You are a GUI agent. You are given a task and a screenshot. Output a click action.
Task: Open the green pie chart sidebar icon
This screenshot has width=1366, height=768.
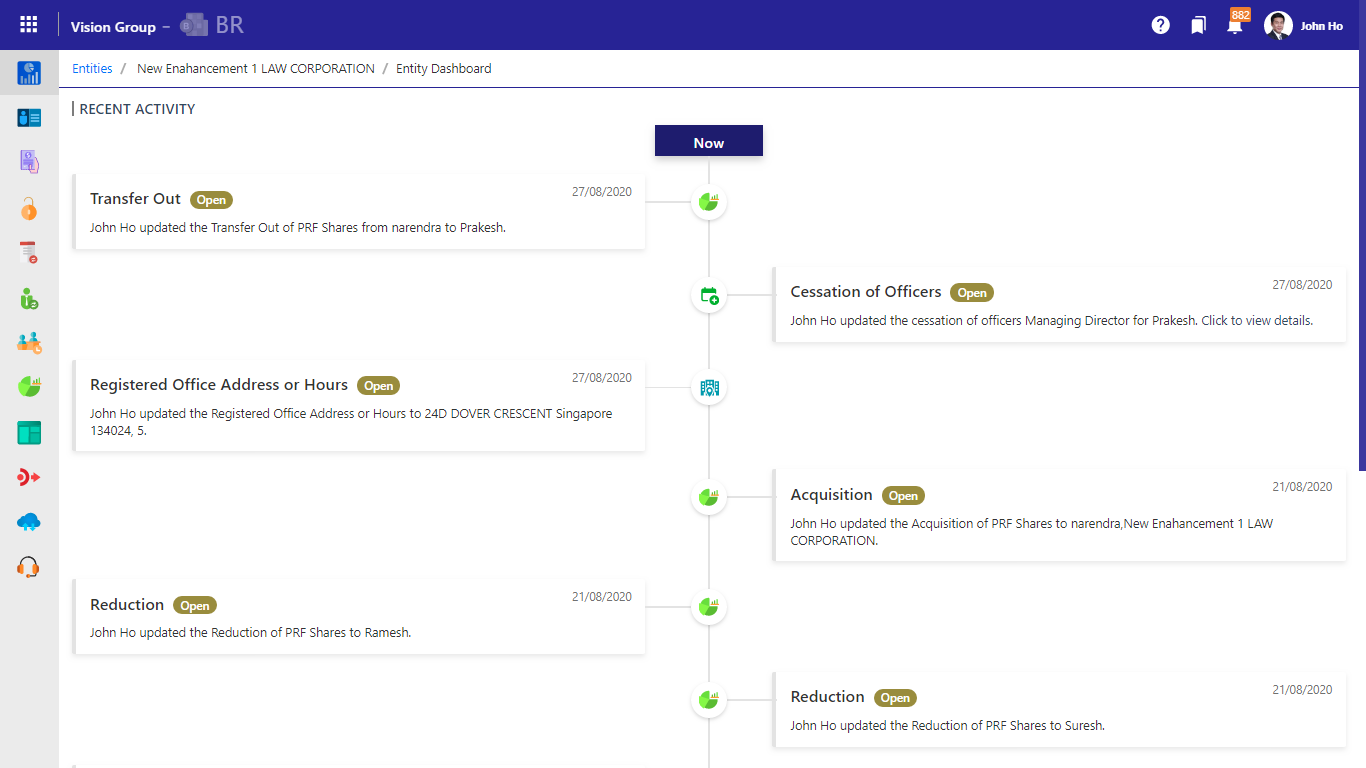coord(29,386)
